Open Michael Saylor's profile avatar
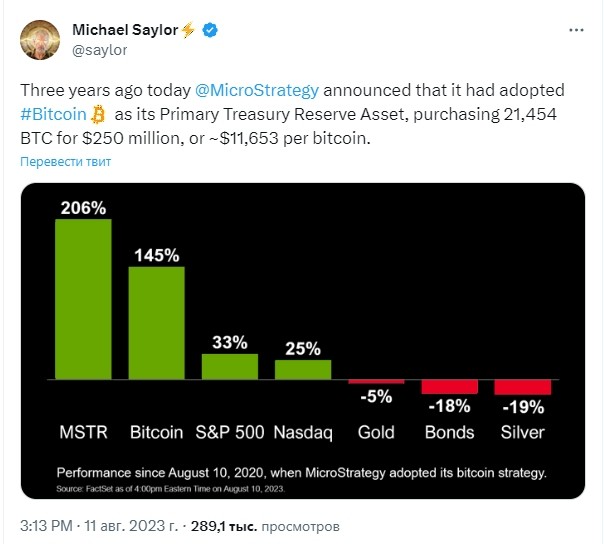Viewport: 604px width, 544px height. coord(40,40)
